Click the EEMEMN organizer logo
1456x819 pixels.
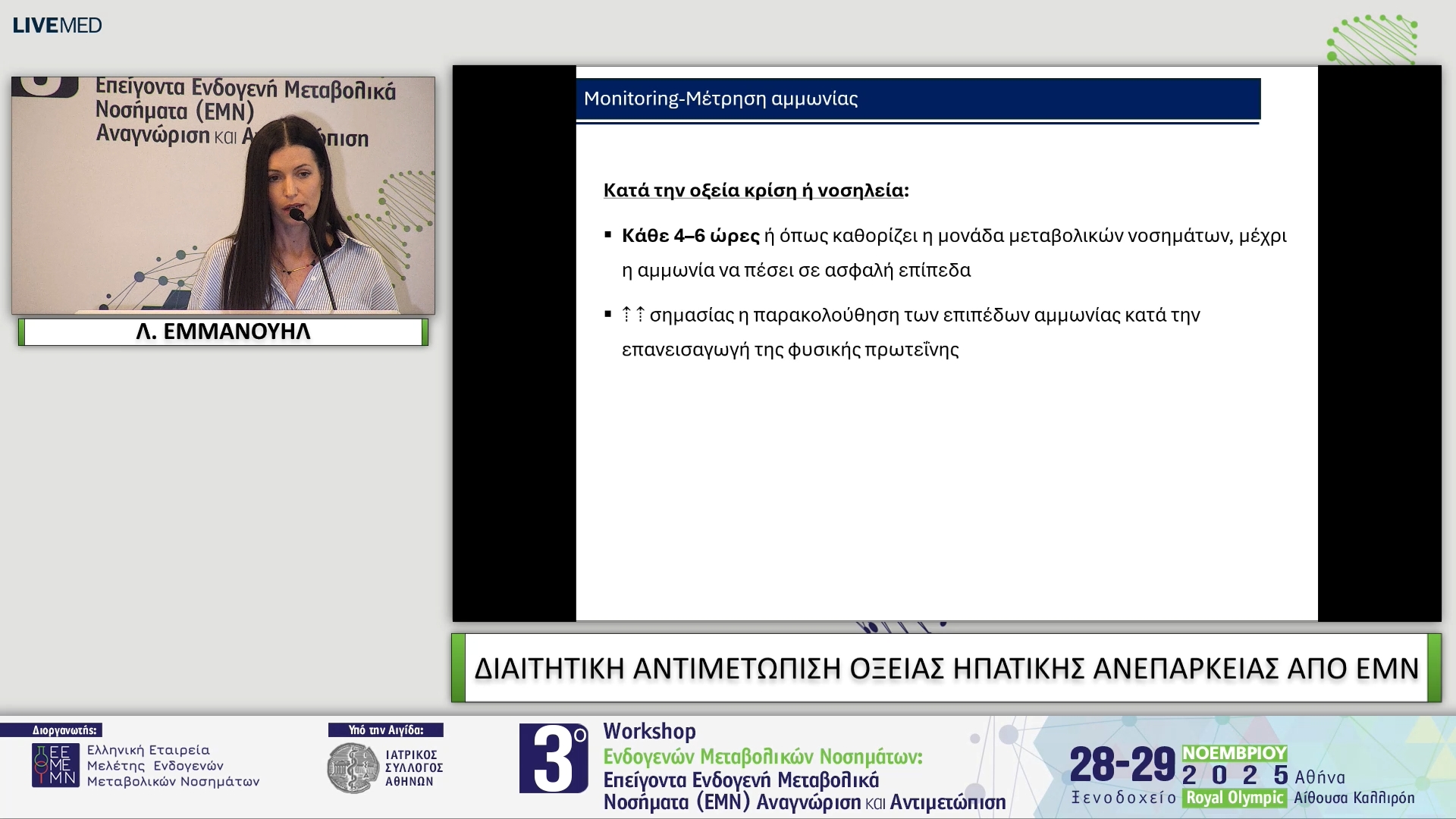(55, 765)
